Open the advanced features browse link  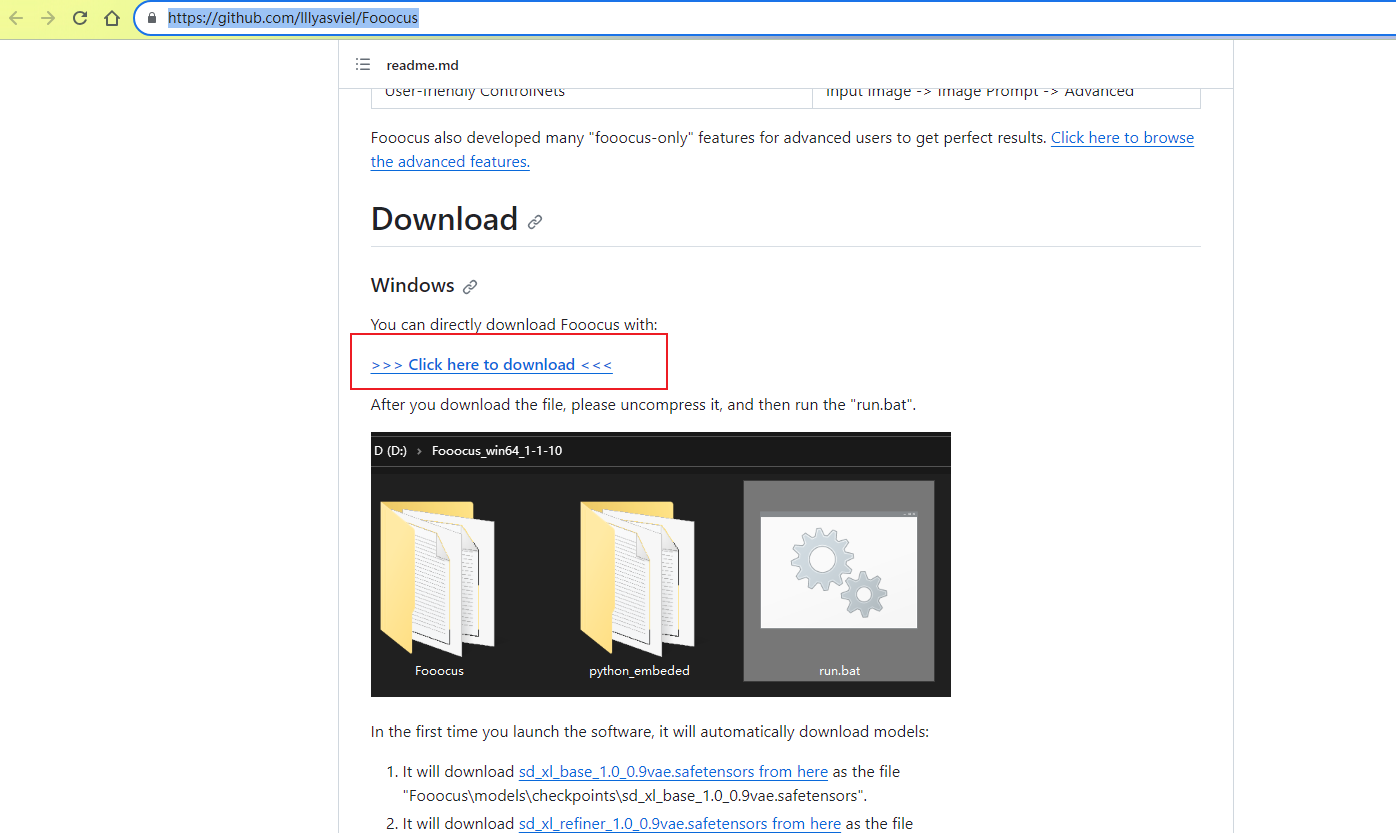pos(1122,137)
